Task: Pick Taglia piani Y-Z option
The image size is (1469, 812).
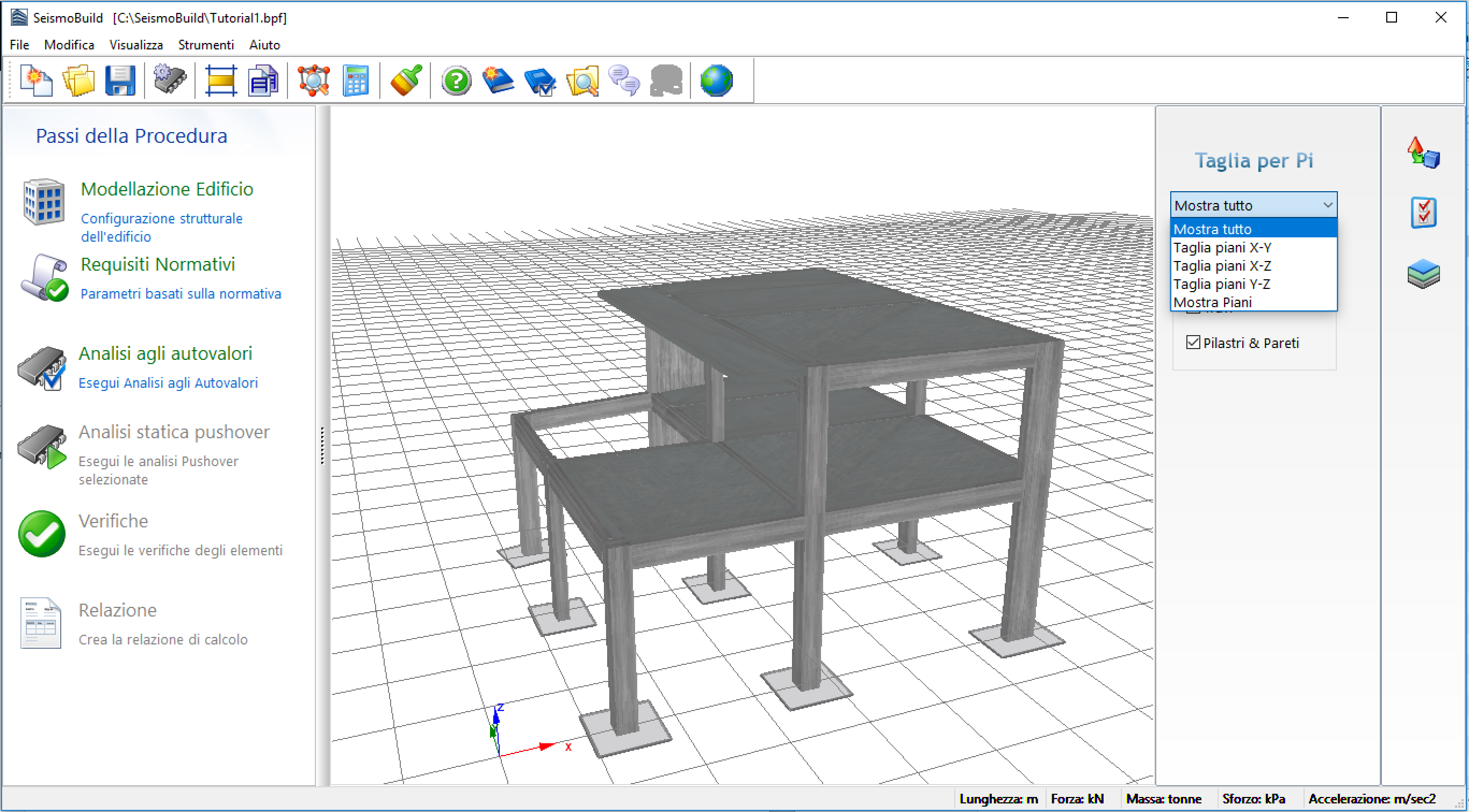Action: (x=1221, y=284)
